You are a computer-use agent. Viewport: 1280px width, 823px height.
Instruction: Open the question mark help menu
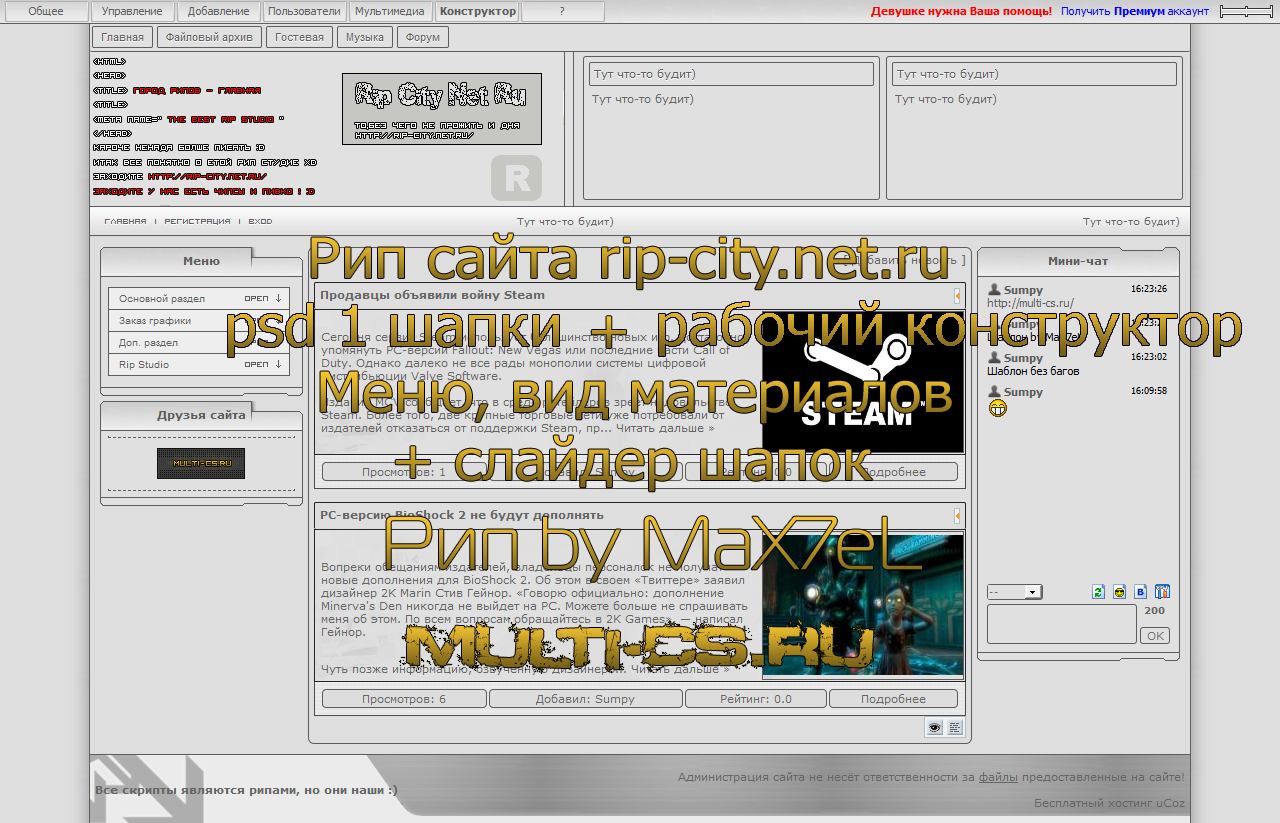[563, 12]
